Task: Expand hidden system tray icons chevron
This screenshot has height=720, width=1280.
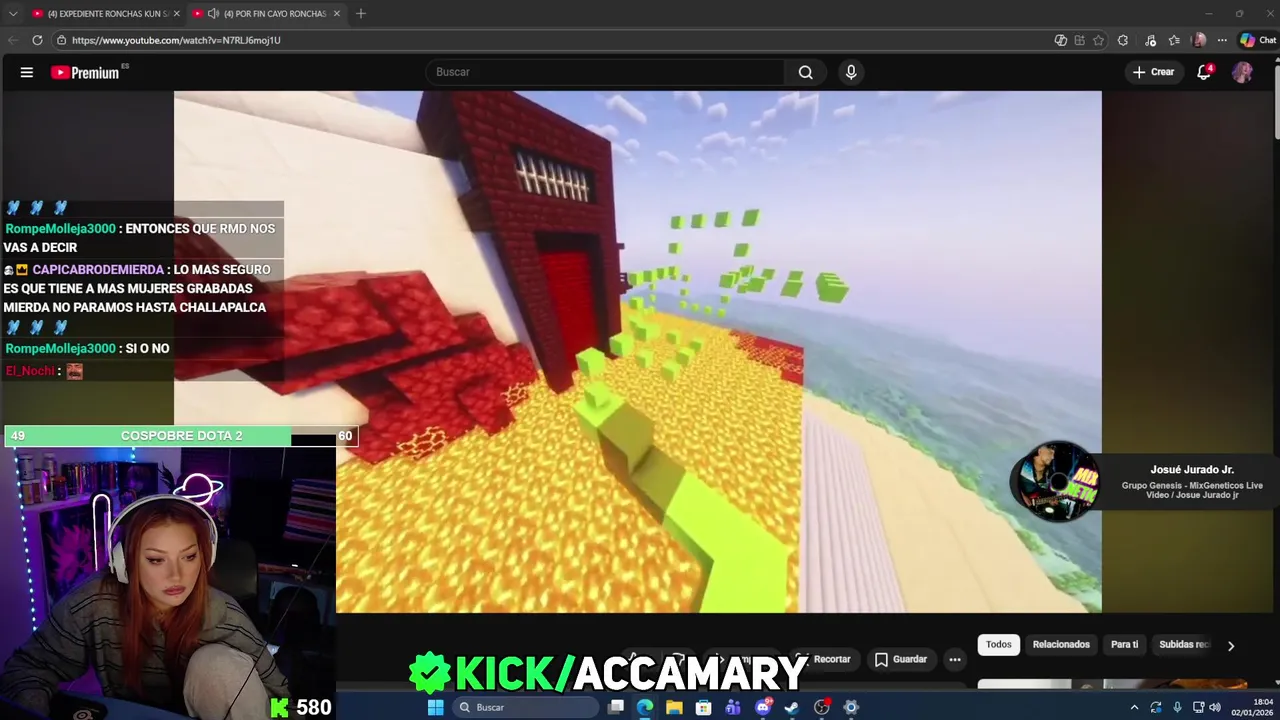Action: [1134, 707]
